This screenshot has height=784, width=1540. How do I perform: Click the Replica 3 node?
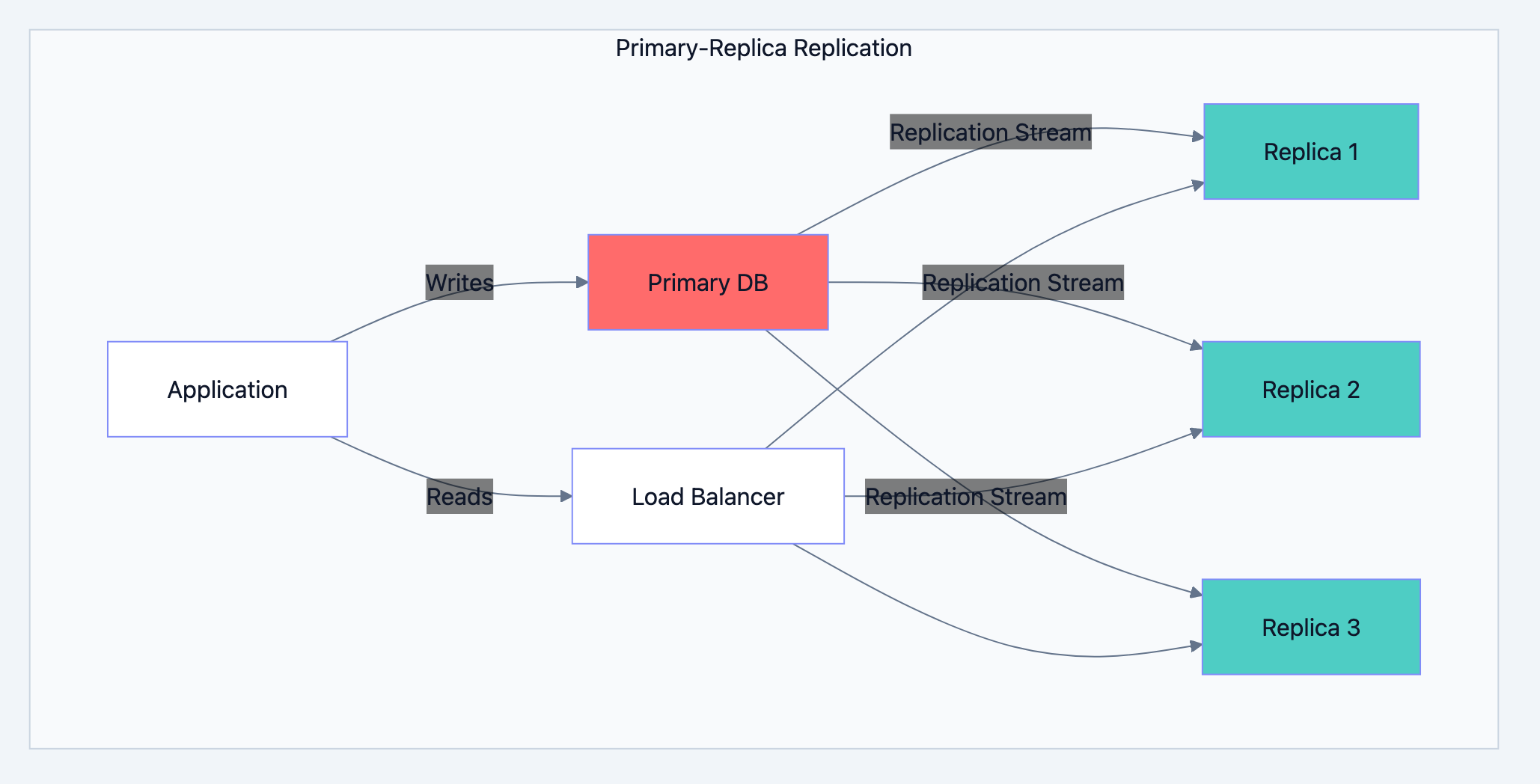coord(1310,627)
